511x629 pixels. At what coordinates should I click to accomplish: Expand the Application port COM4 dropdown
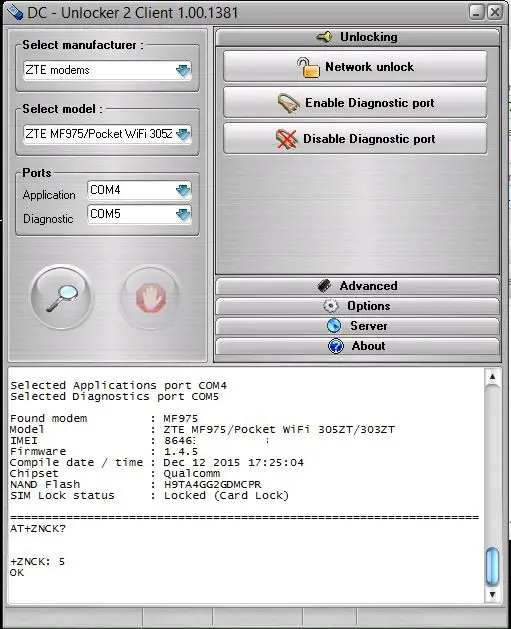(x=183, y=191)
